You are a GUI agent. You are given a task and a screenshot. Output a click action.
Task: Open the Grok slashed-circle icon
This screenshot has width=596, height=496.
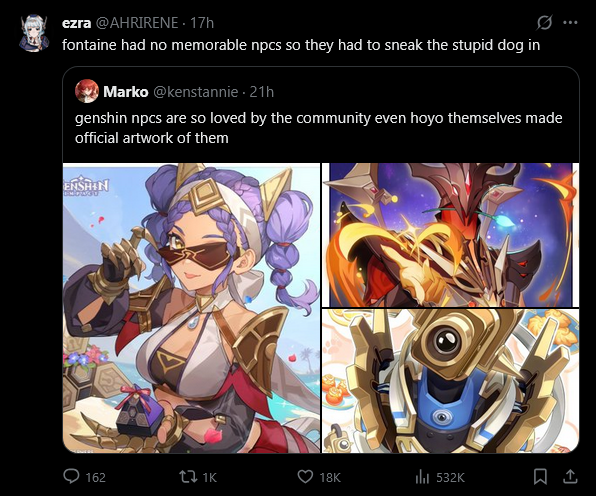(x=544, y=23)
